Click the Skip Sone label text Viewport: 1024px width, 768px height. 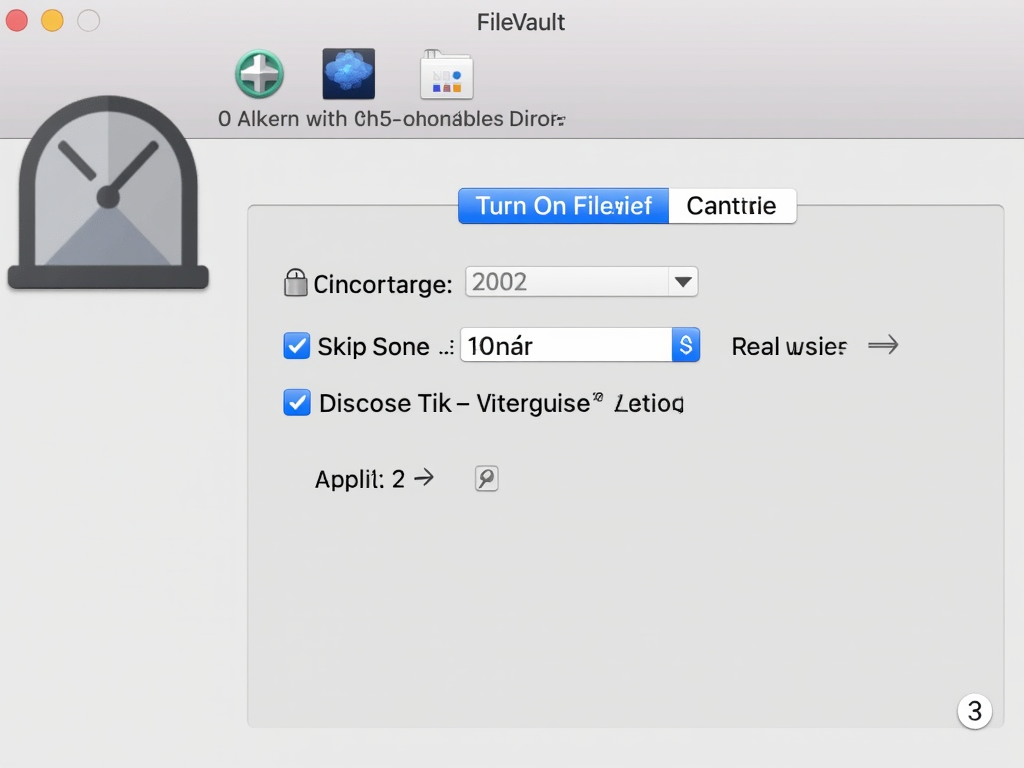coord(374,347)
